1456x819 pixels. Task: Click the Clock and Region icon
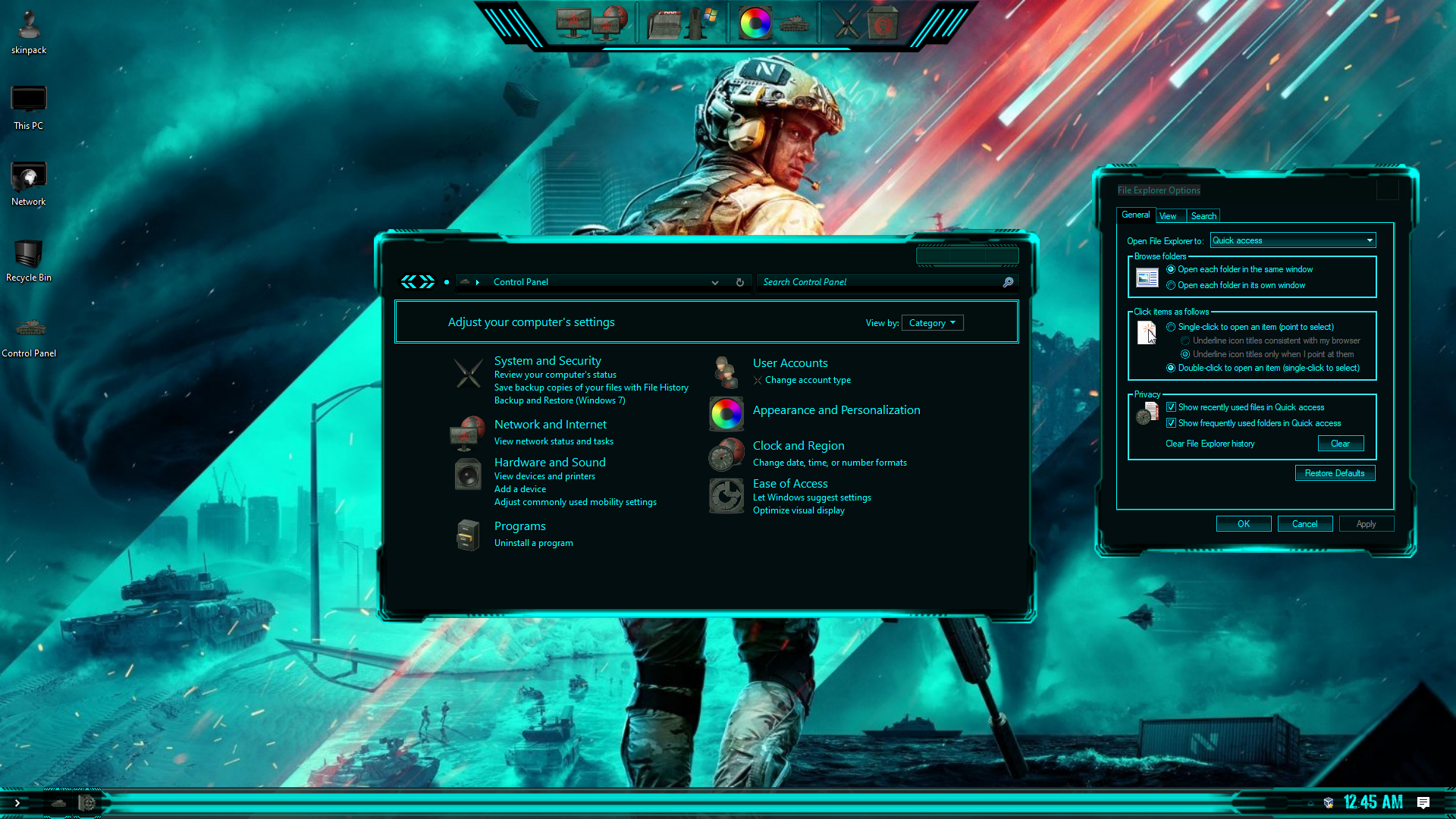point(726,454)
